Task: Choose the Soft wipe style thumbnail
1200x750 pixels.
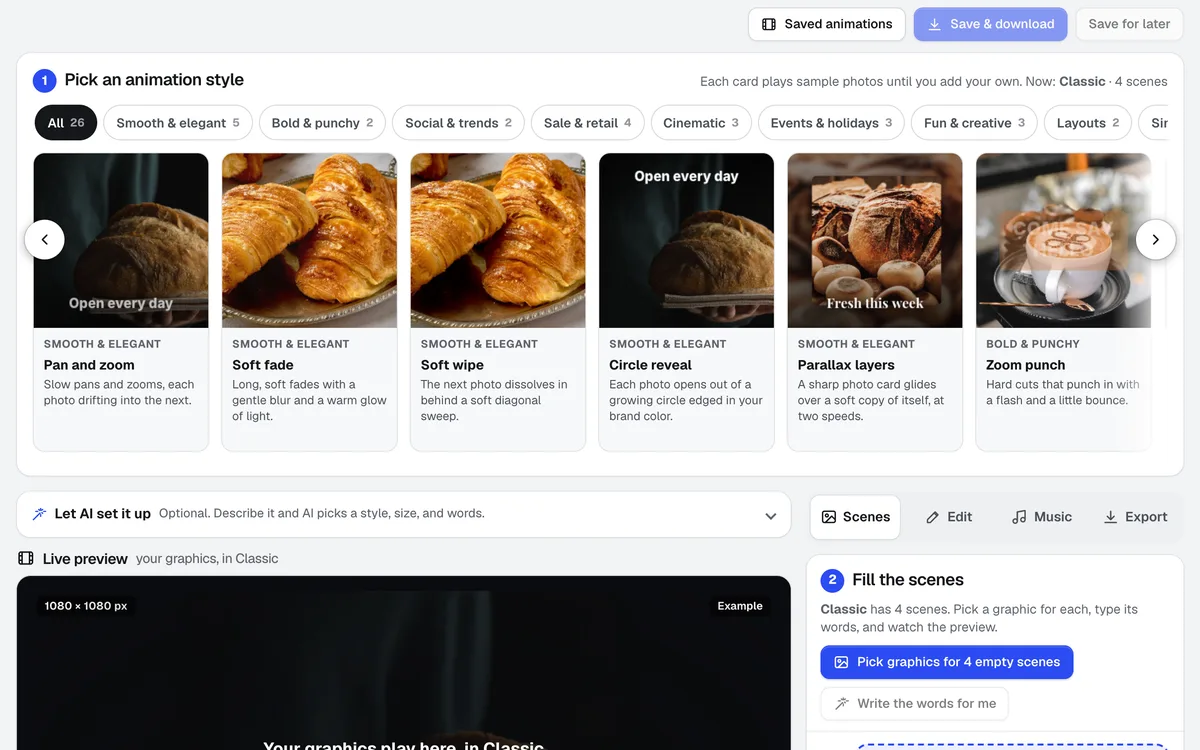Action: pyautogui.click(x=498, y=240)
